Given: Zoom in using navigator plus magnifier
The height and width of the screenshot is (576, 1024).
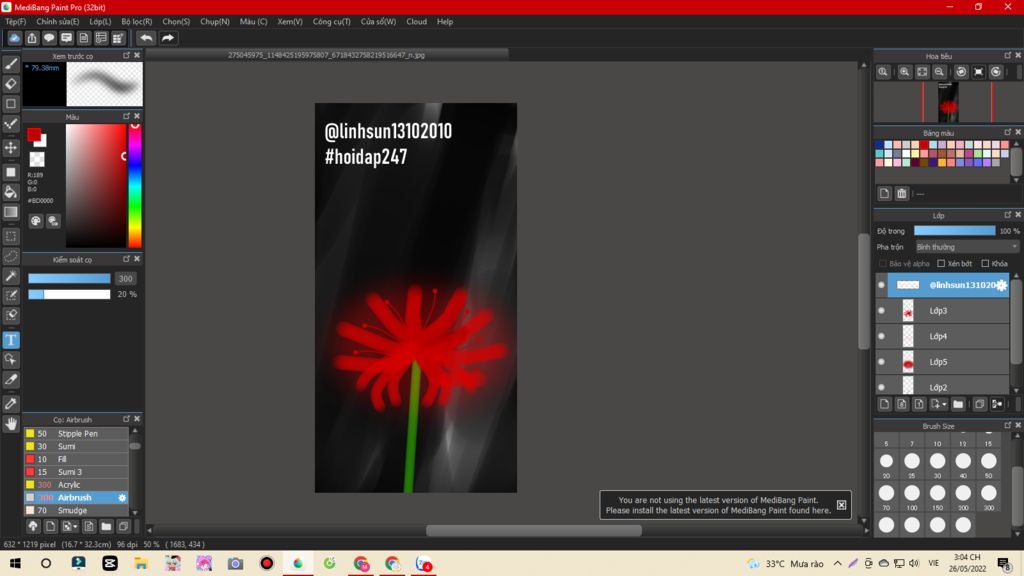Looking at the screenshot, I should (x=904, y=72).
